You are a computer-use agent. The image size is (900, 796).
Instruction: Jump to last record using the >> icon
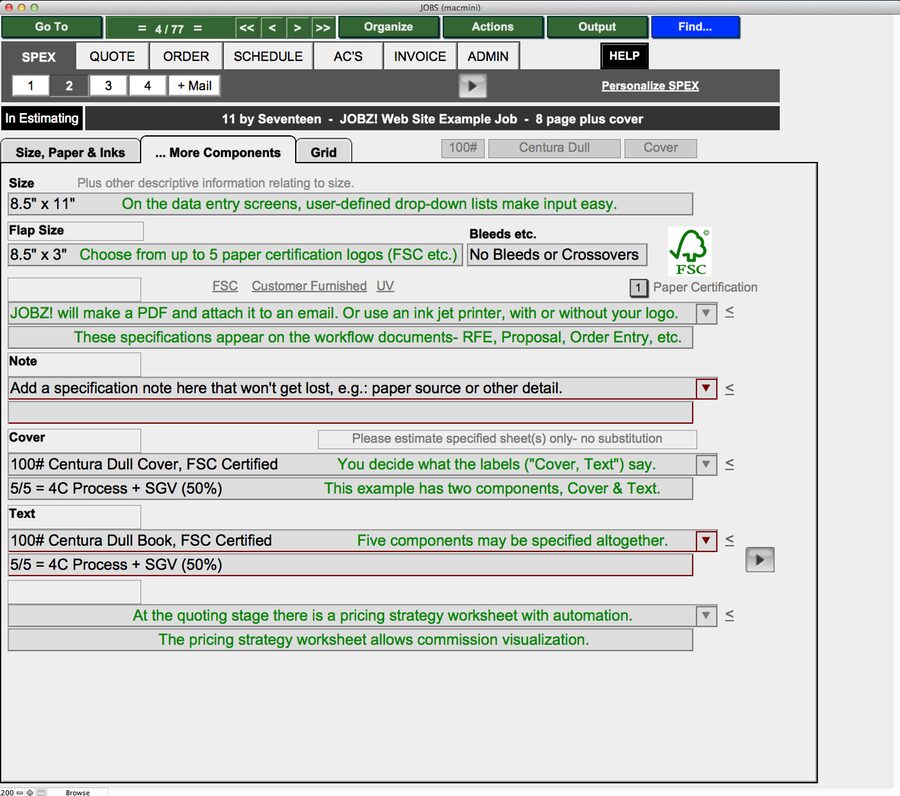[322, 27]
